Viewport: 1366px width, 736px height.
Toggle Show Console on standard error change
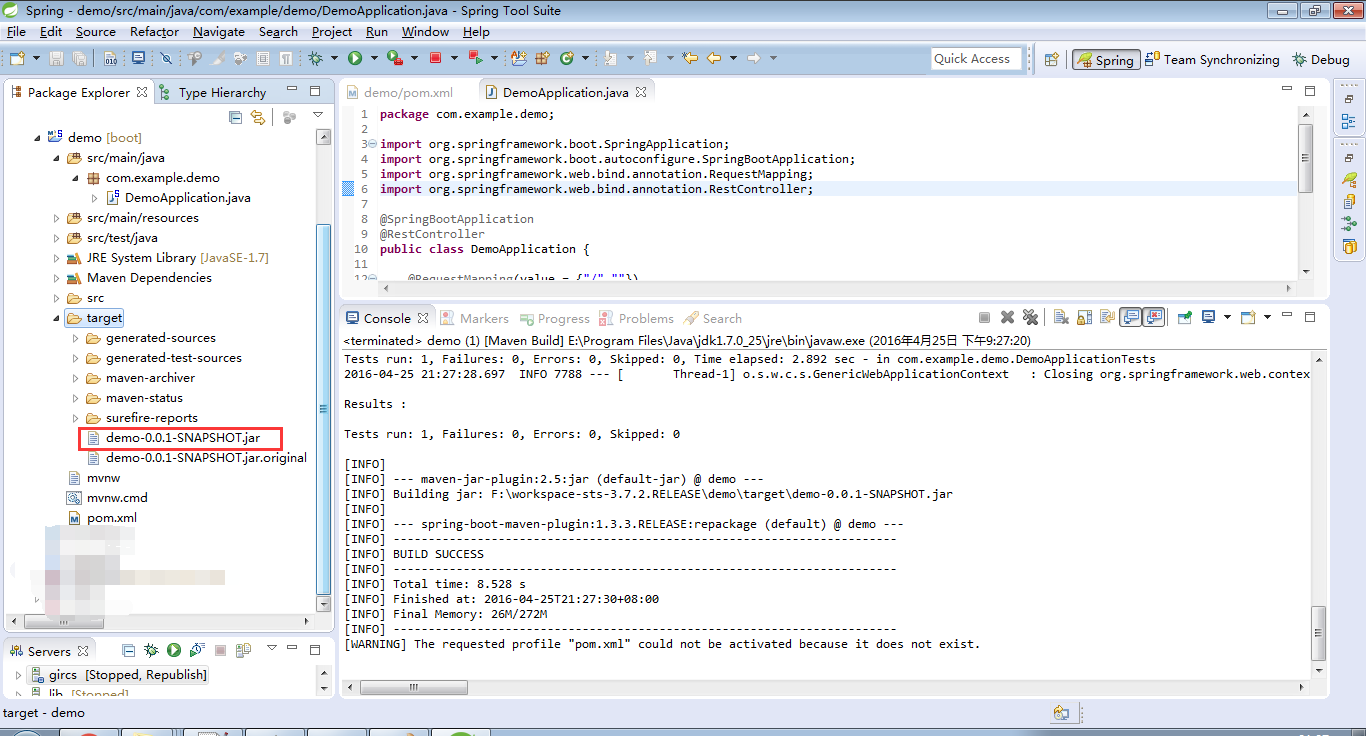[x=1153, y=317]
